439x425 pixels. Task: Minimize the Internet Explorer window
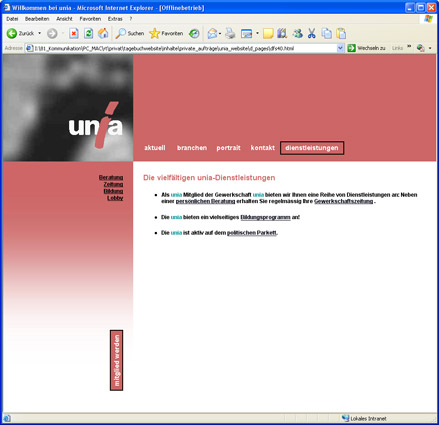point(410,7)
